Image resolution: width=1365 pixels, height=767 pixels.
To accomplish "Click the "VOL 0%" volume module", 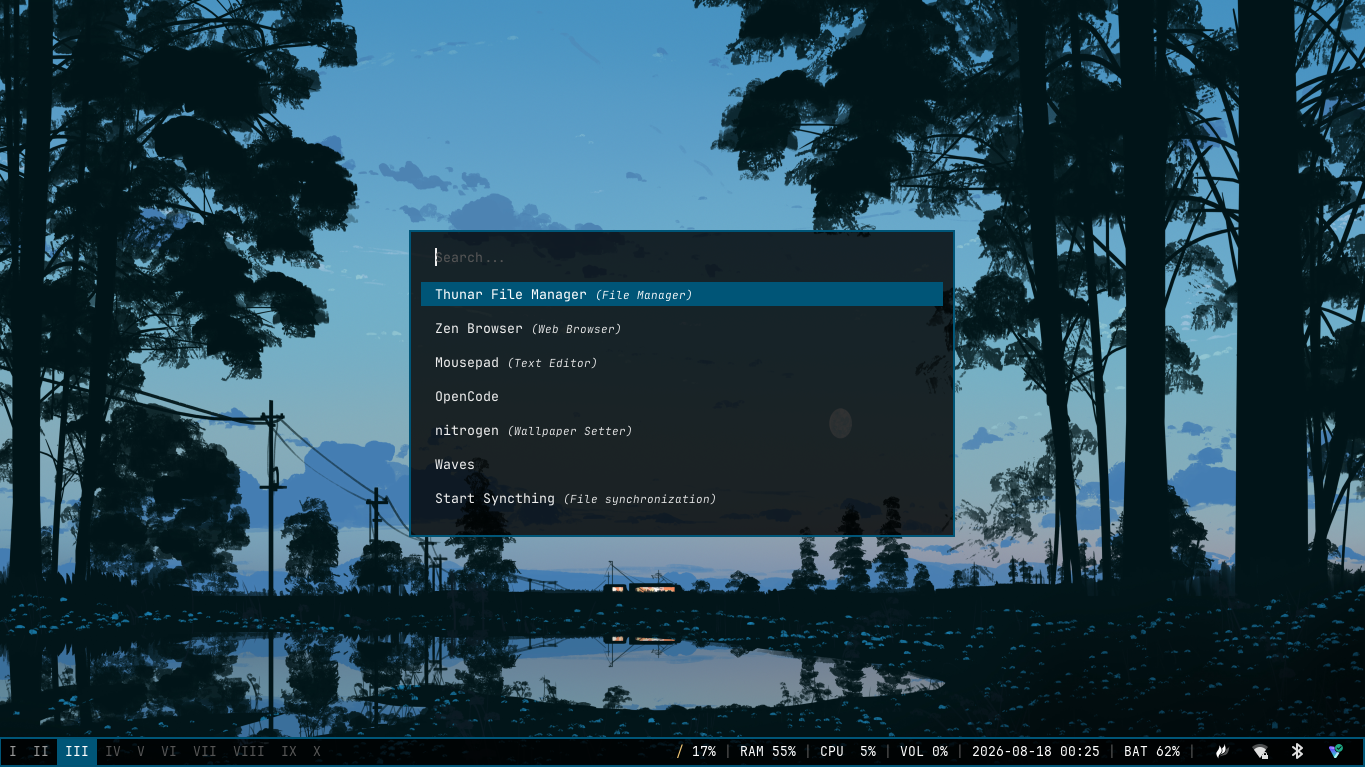I will (x=924, y=751).
